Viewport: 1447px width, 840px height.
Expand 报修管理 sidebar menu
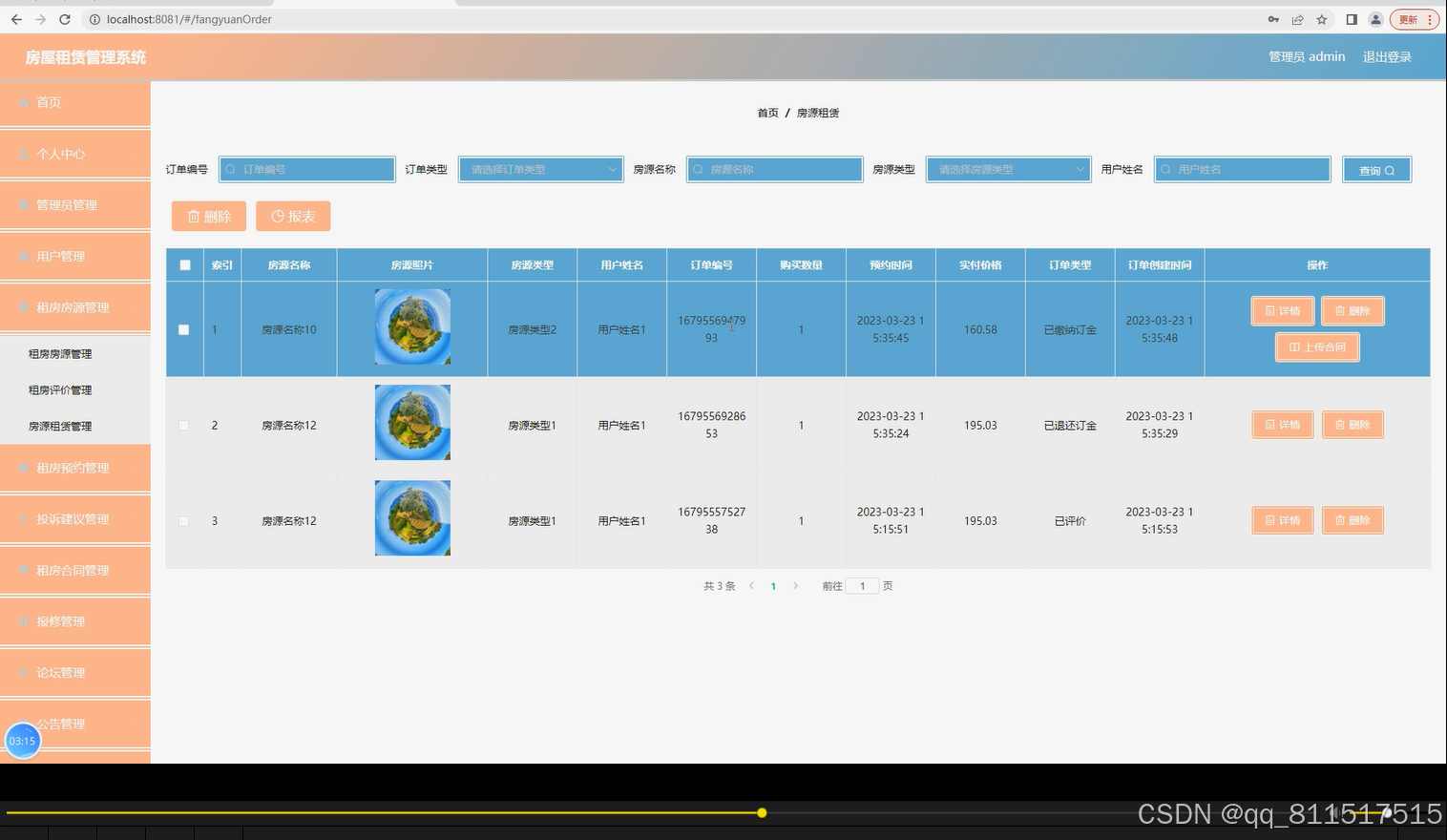click(x=75, y=621)
